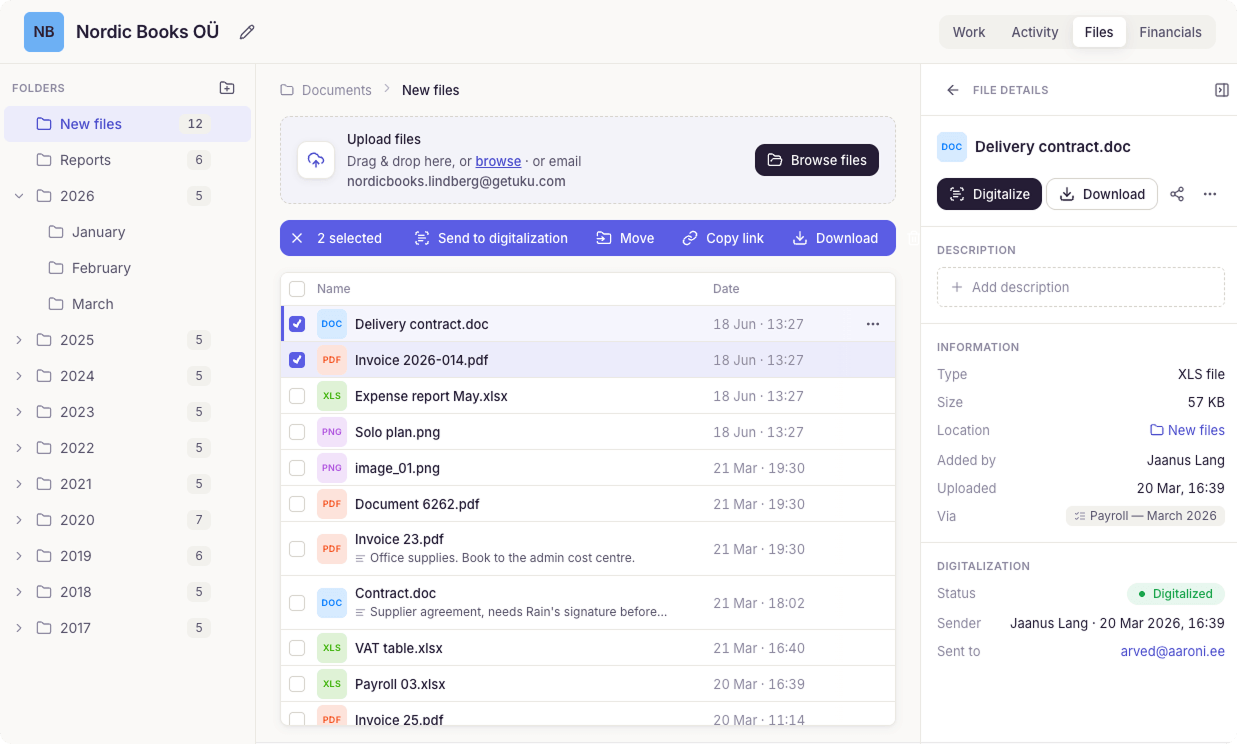Click the PNG icon for image_01.png
This screenshot has width=1237, height=744.
[x=332, y=468]
